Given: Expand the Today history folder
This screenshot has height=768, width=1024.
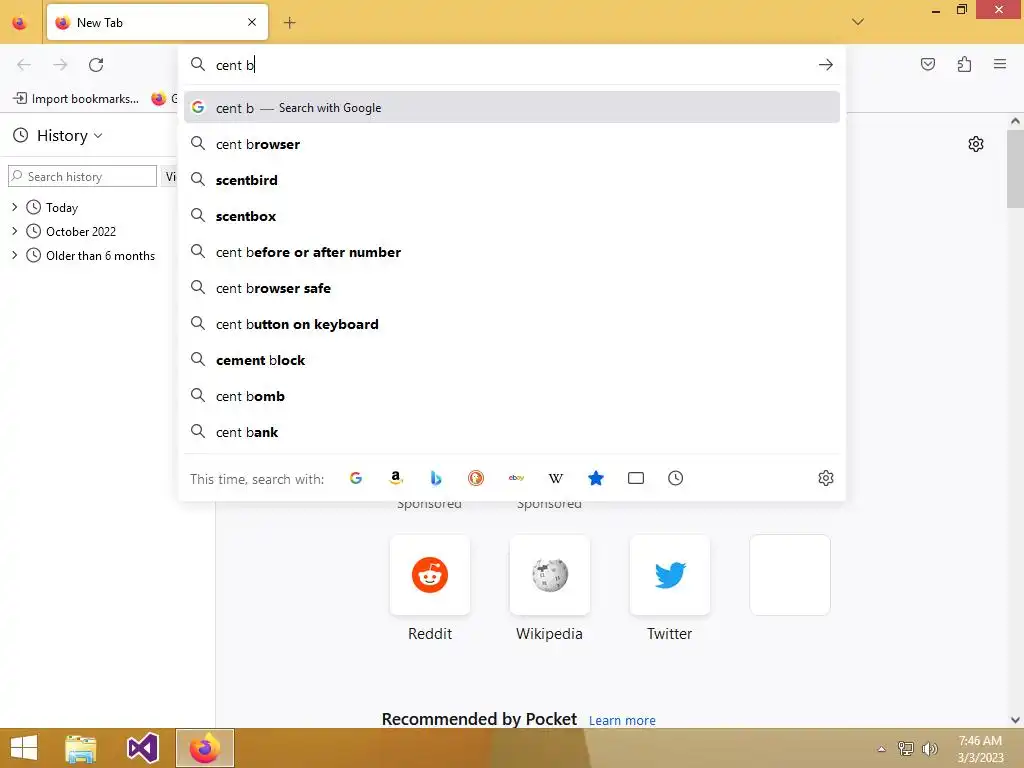Looking at the screenshot, I should click(x=14, y=207).
